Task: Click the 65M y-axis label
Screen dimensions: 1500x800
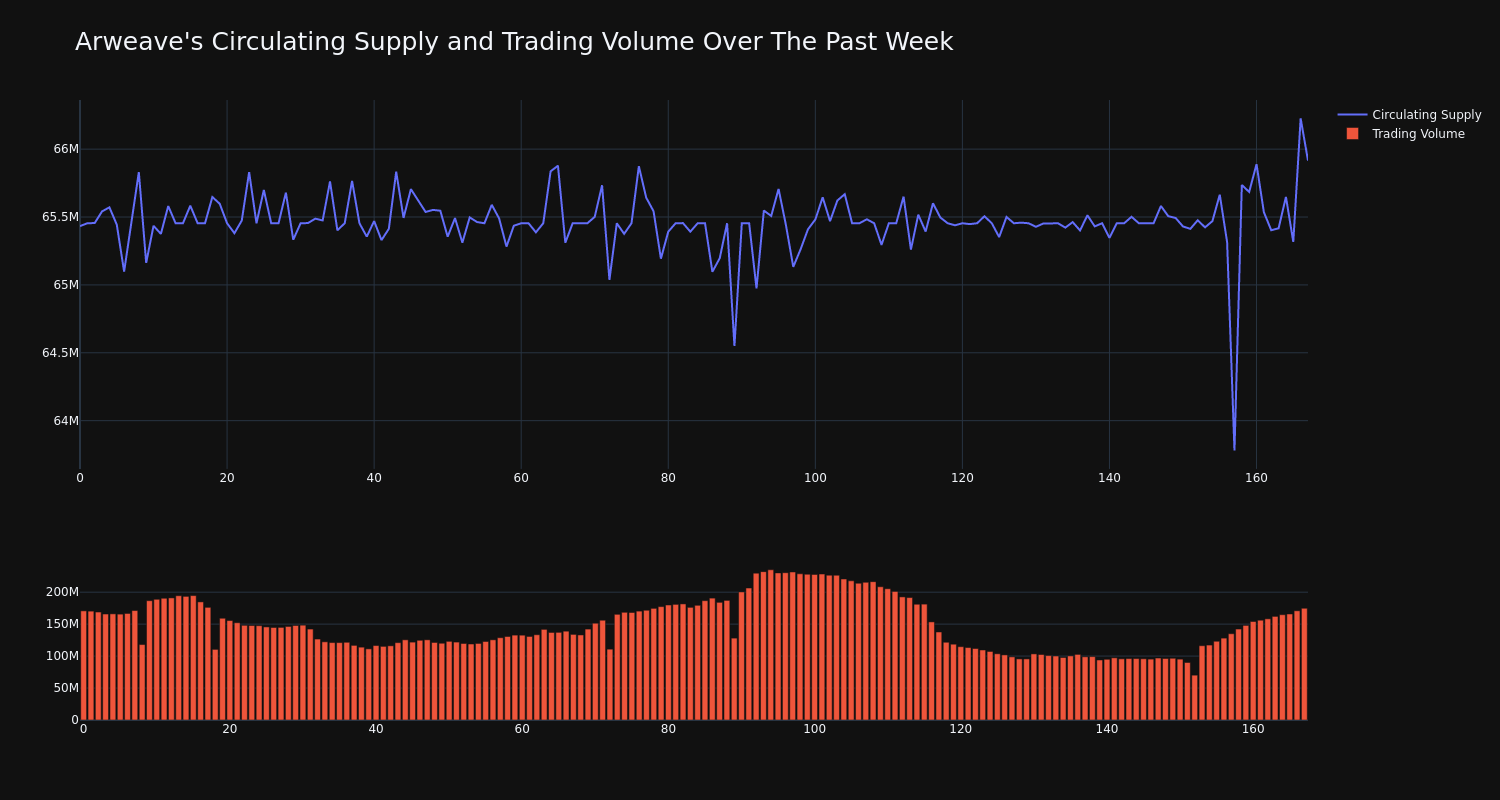Action: pyautogui.click(x=66, y=285)
